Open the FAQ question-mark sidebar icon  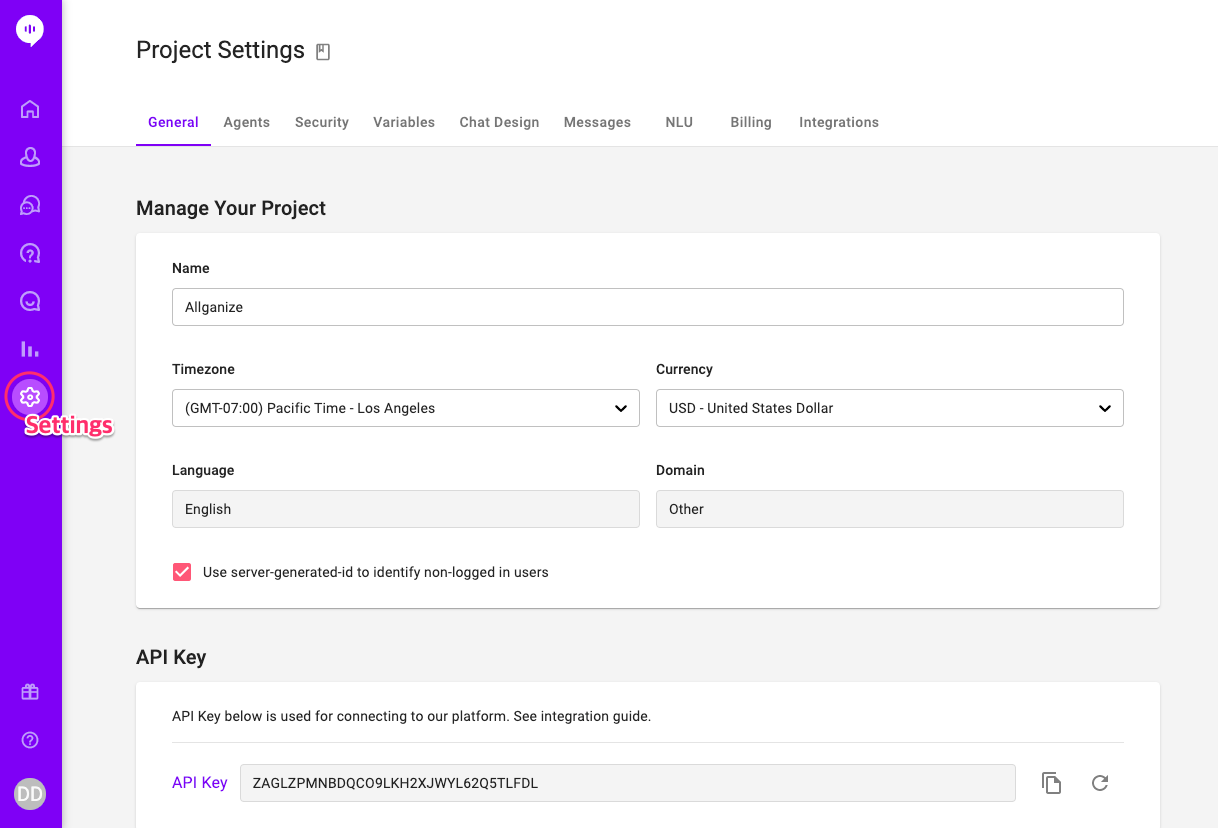pyautogui.click(x=30, y=252)
